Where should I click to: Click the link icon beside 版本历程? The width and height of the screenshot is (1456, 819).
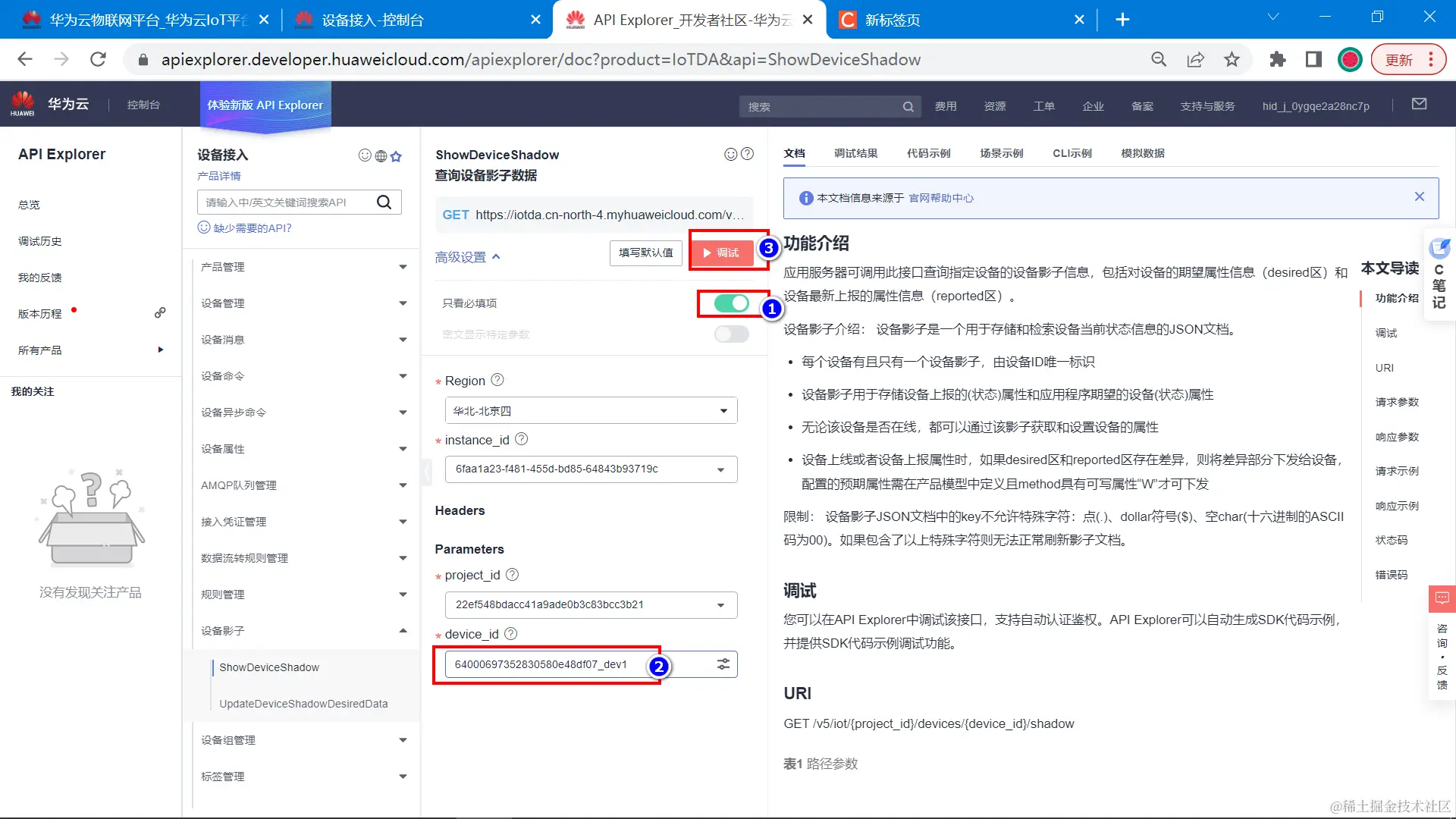[160, 312]
